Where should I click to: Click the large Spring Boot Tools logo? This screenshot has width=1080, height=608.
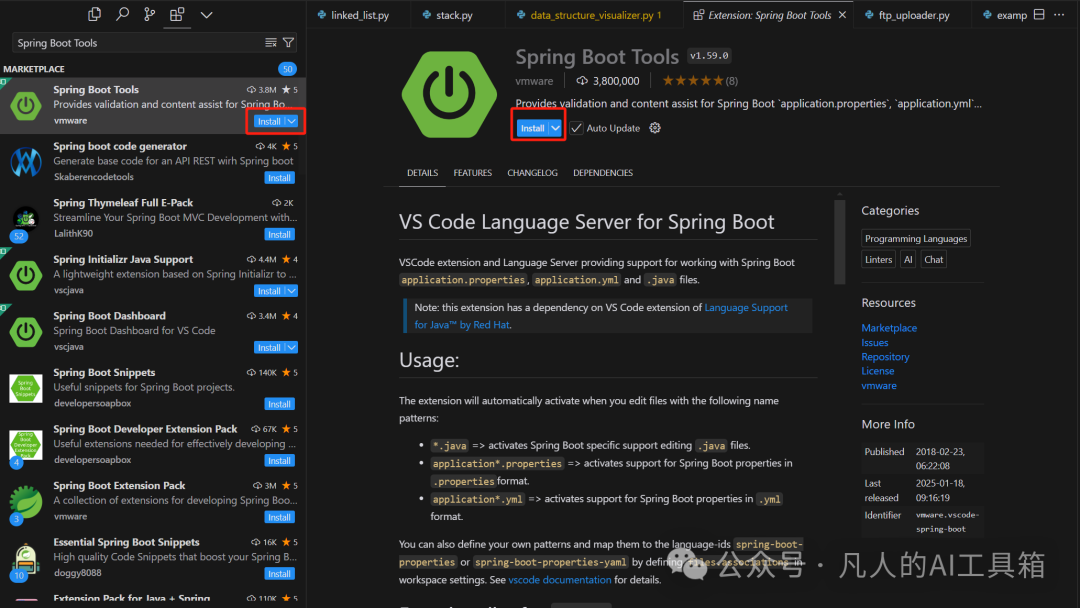click(x=449, y=94)
